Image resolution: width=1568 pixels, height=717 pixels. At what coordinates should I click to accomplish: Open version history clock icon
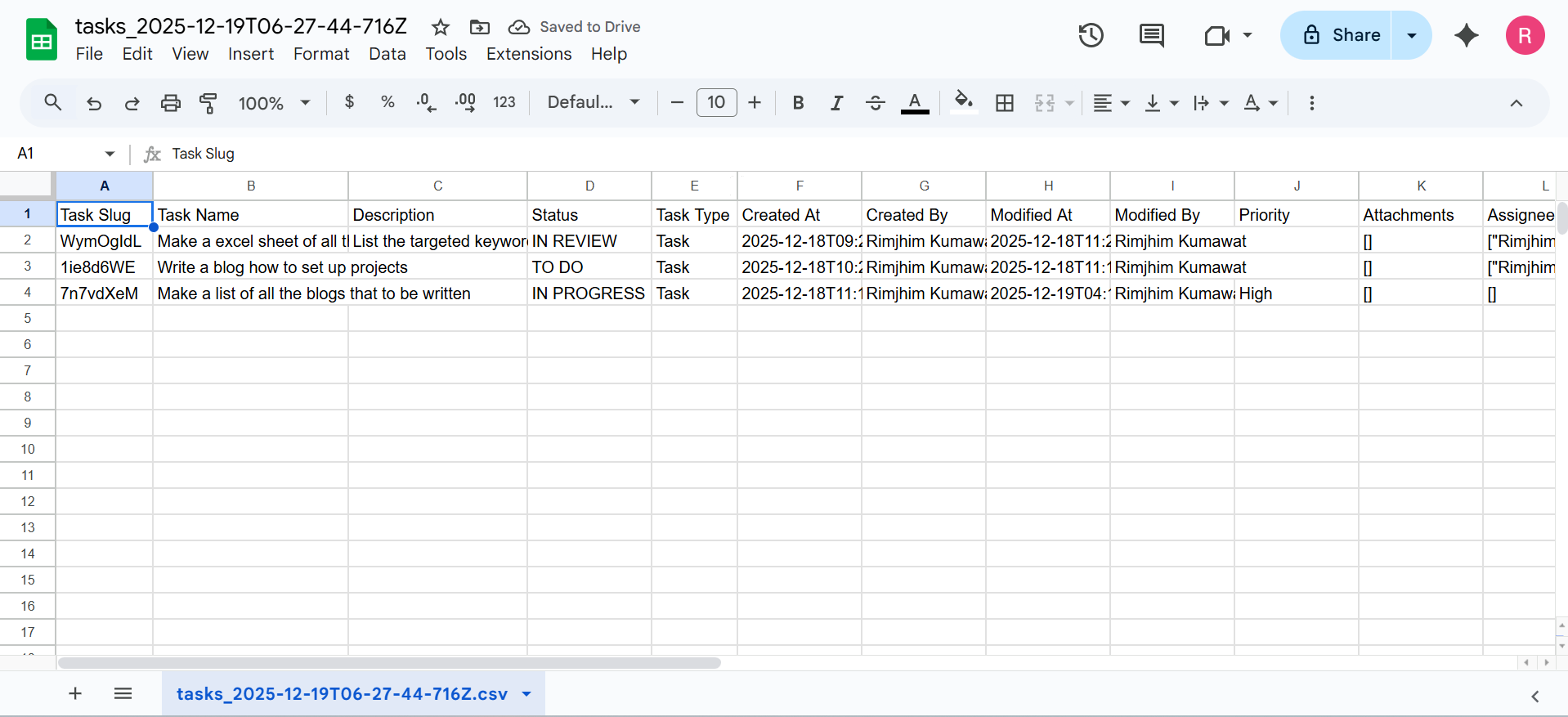[x=1091, y=35]
